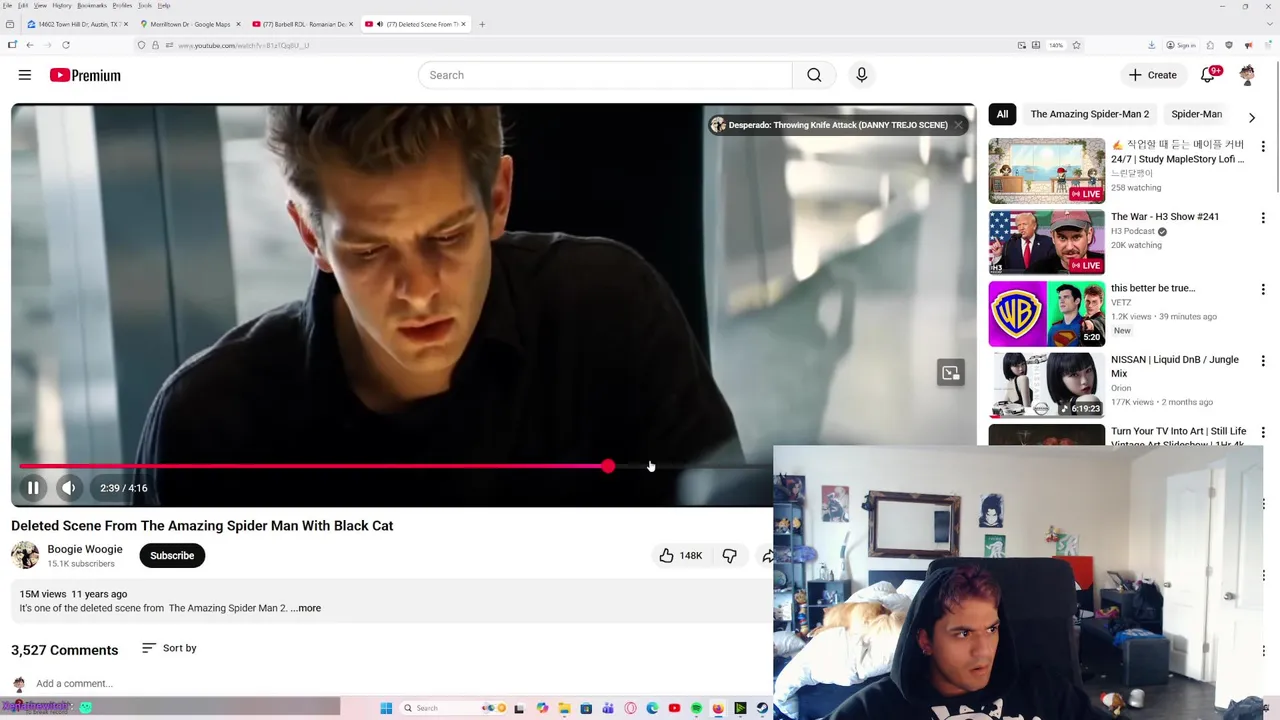Open The War H3 Show thumbnail

pos(1047,242)
